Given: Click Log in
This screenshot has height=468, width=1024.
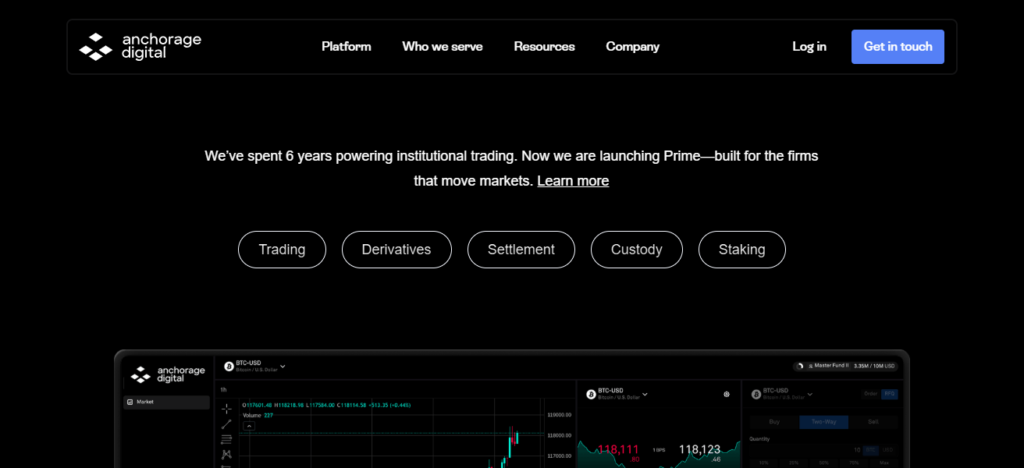Looking at the screenshot, I should coord(809,46).
